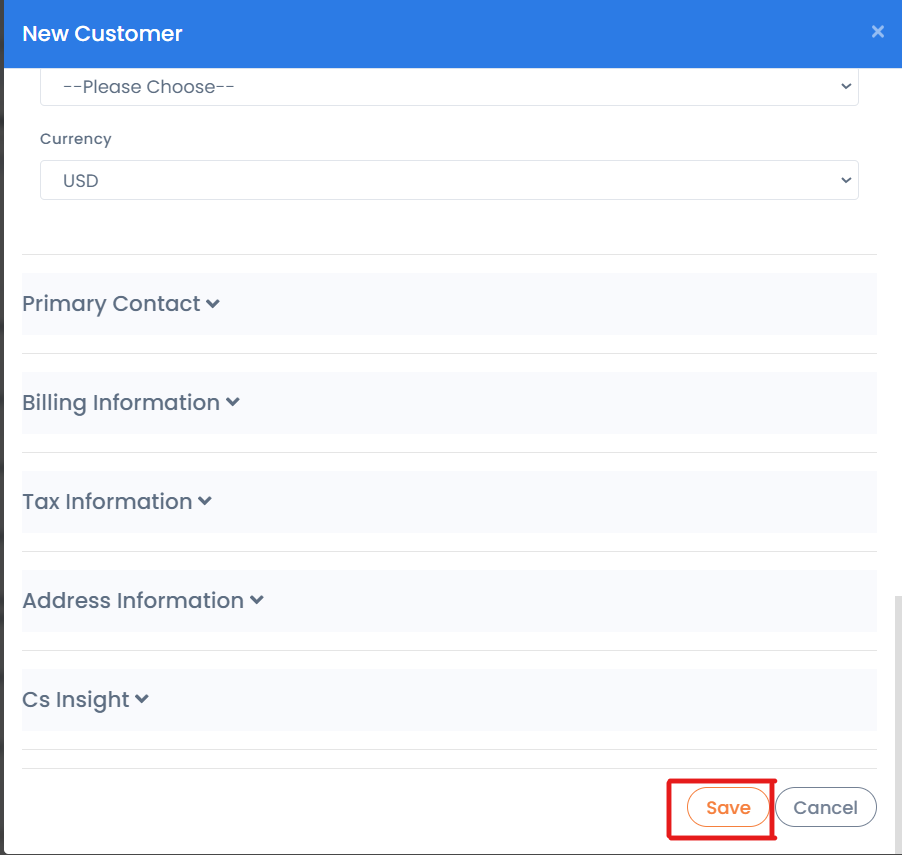Open the Currency dropdown showing USD
The image size is (902, 855).
[449, 180]
